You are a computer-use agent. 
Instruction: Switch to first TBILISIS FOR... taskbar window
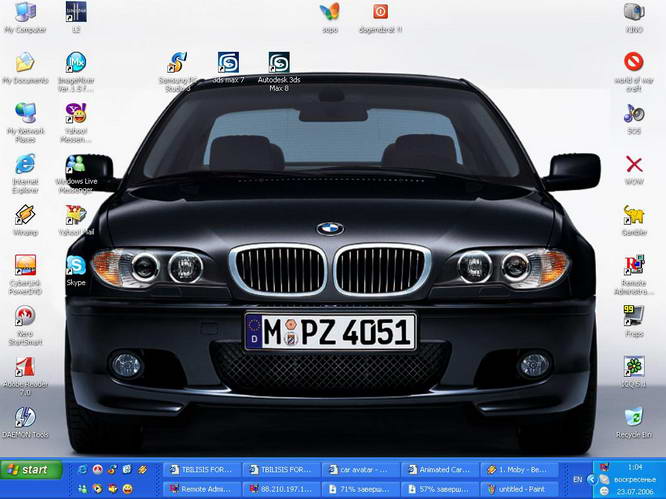click(201, 470)
